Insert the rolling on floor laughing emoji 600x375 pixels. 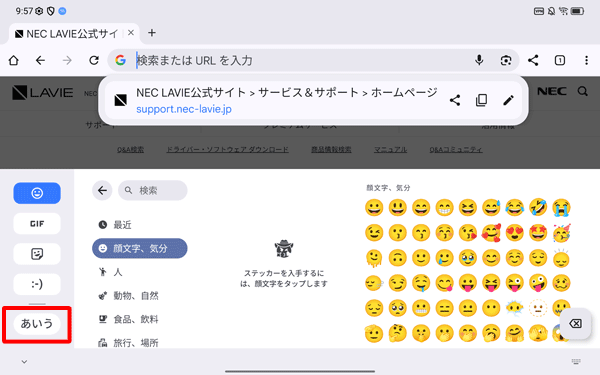538,207
